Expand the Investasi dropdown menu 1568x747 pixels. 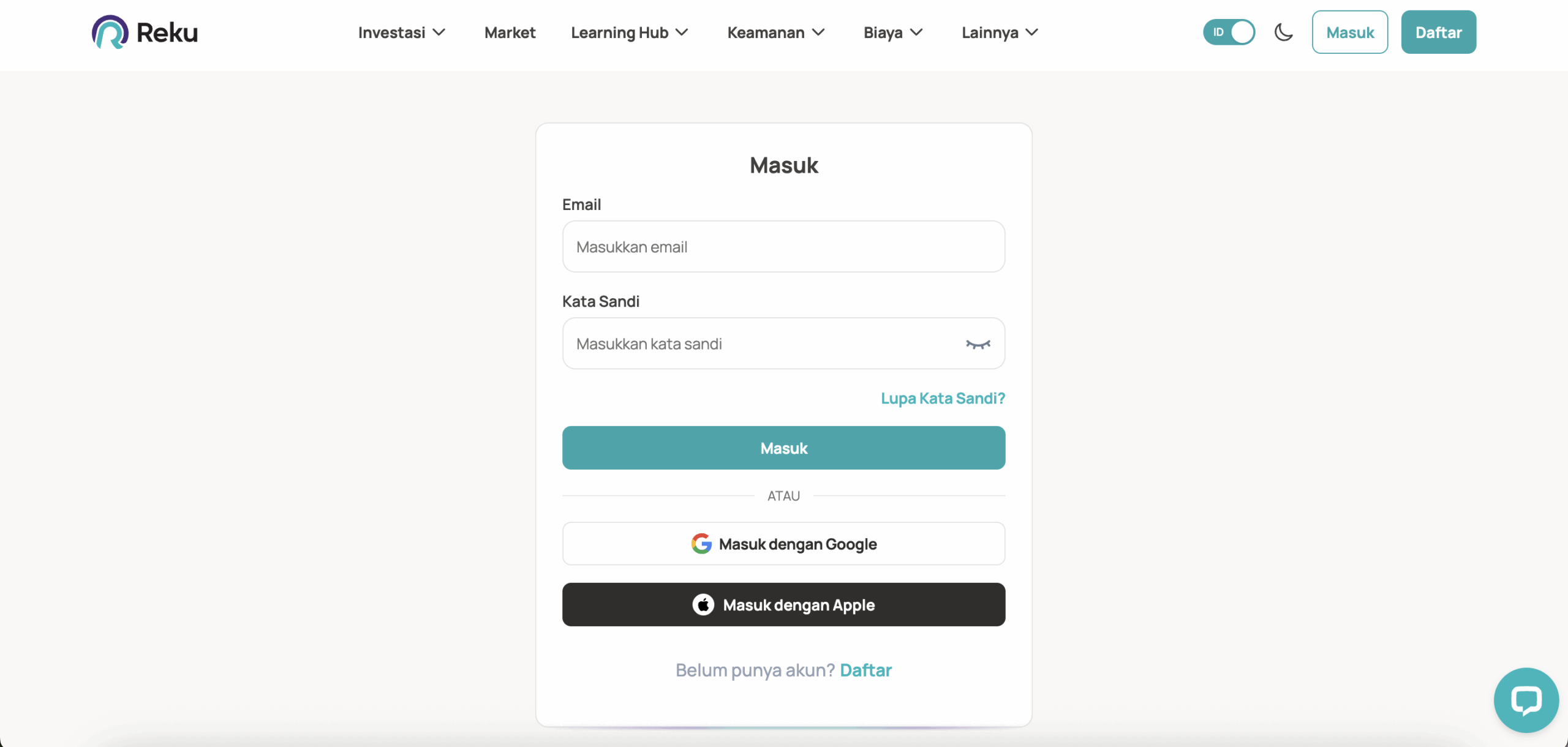[x=401, y=32]
